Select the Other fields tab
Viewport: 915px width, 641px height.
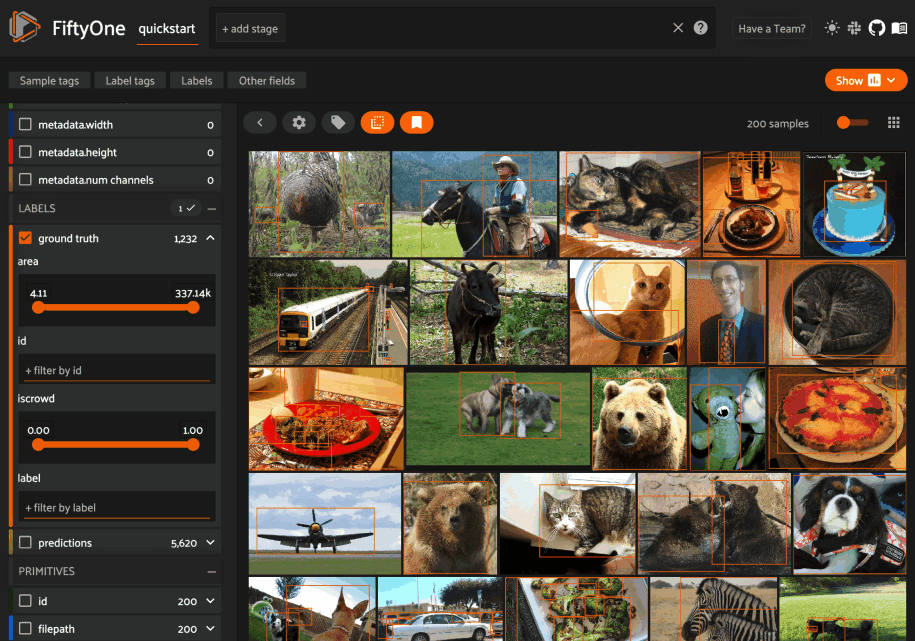267,81
